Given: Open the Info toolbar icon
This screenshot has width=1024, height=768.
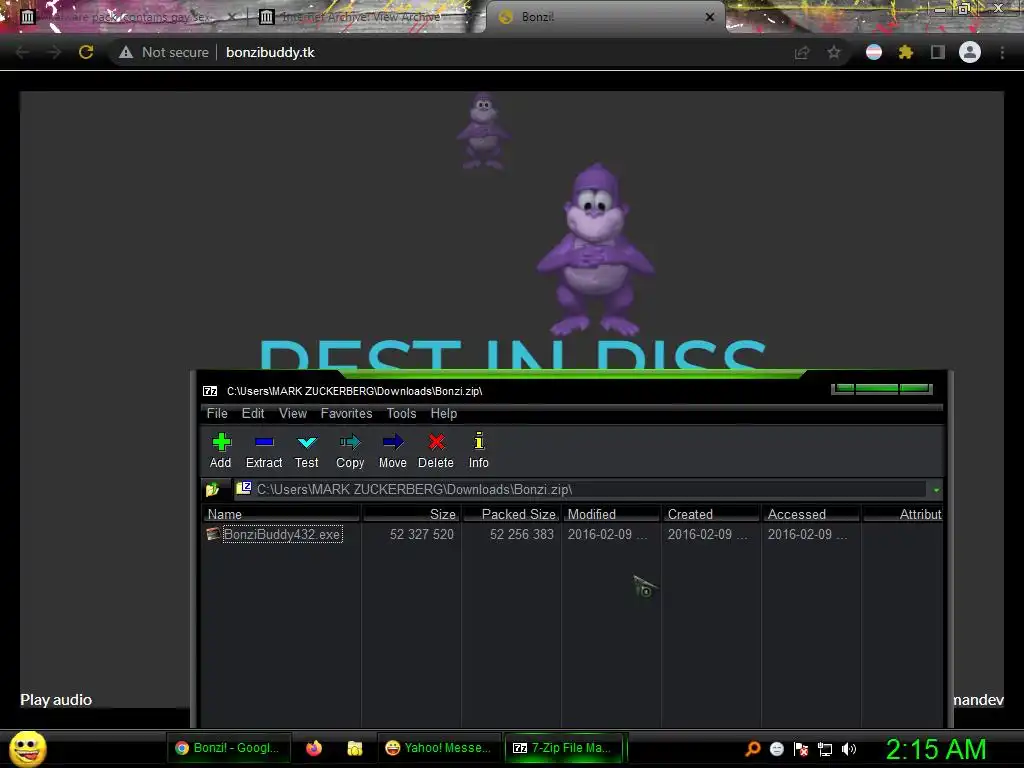Looking at the screenshot, I should point(479,450).
